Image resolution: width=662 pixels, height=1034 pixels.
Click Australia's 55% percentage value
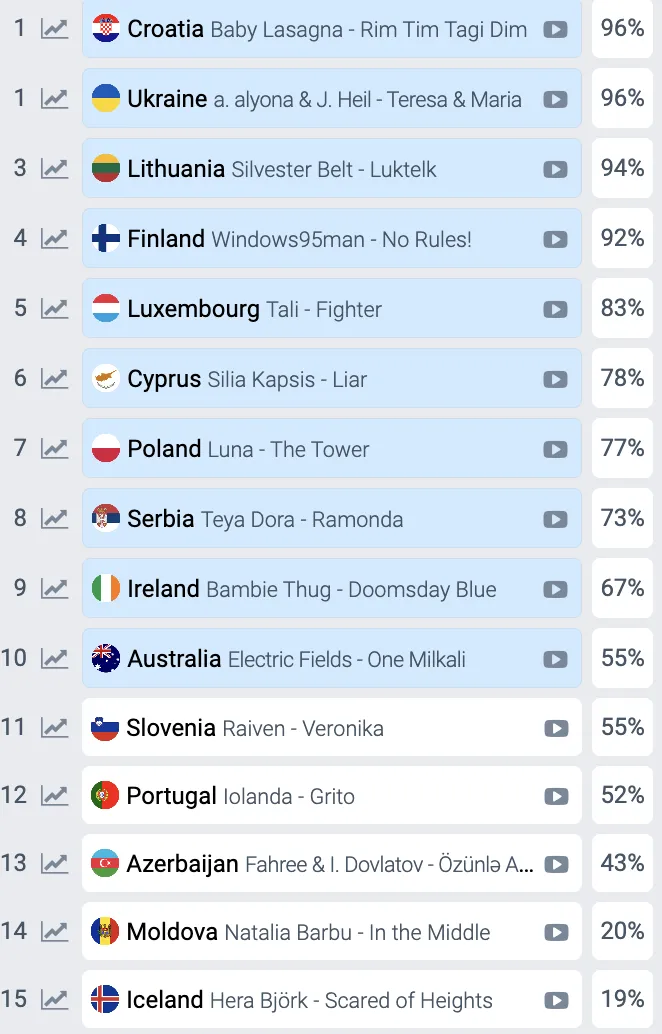coord(622,659)
